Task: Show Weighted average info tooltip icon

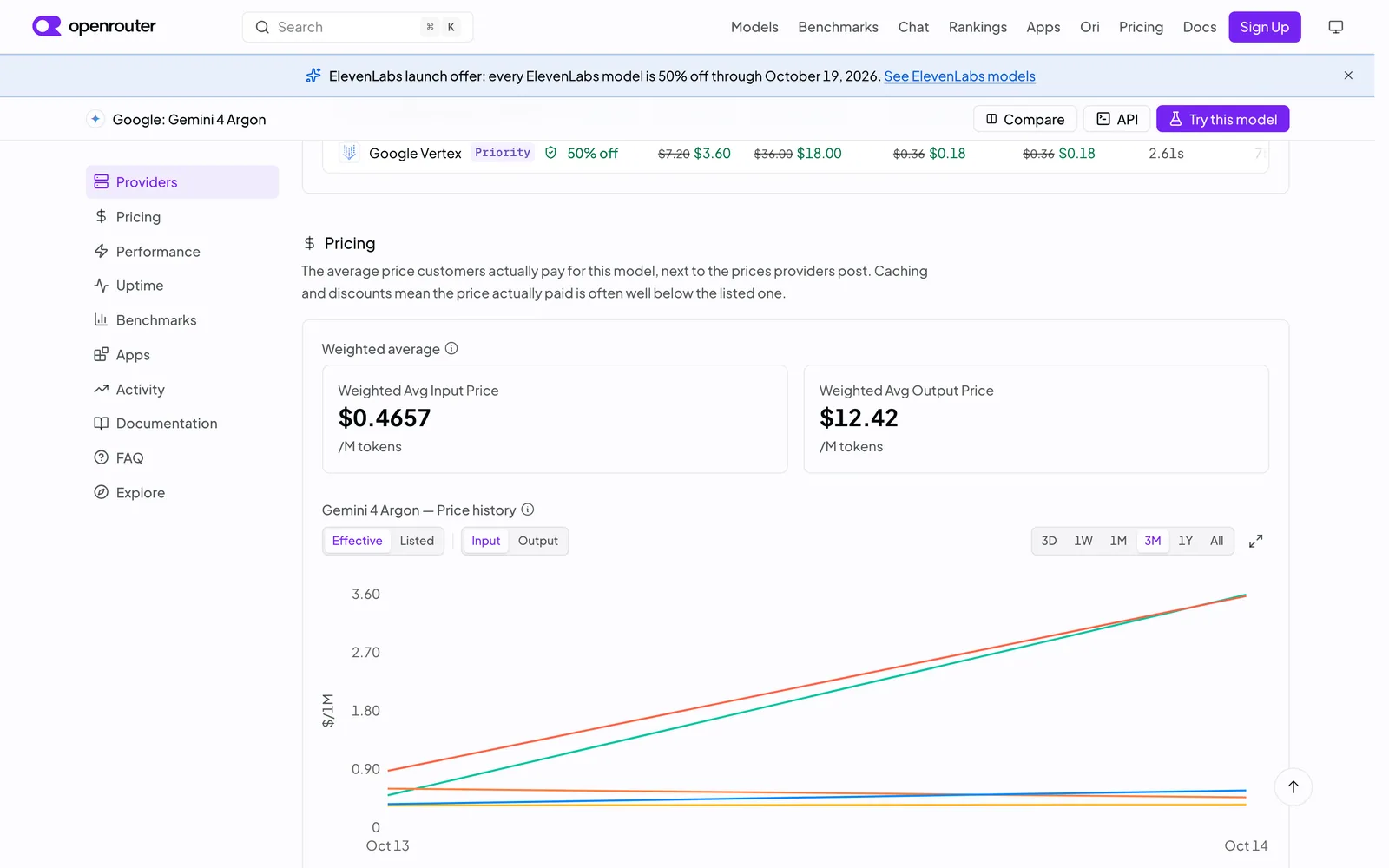Action: click(451, 349)
